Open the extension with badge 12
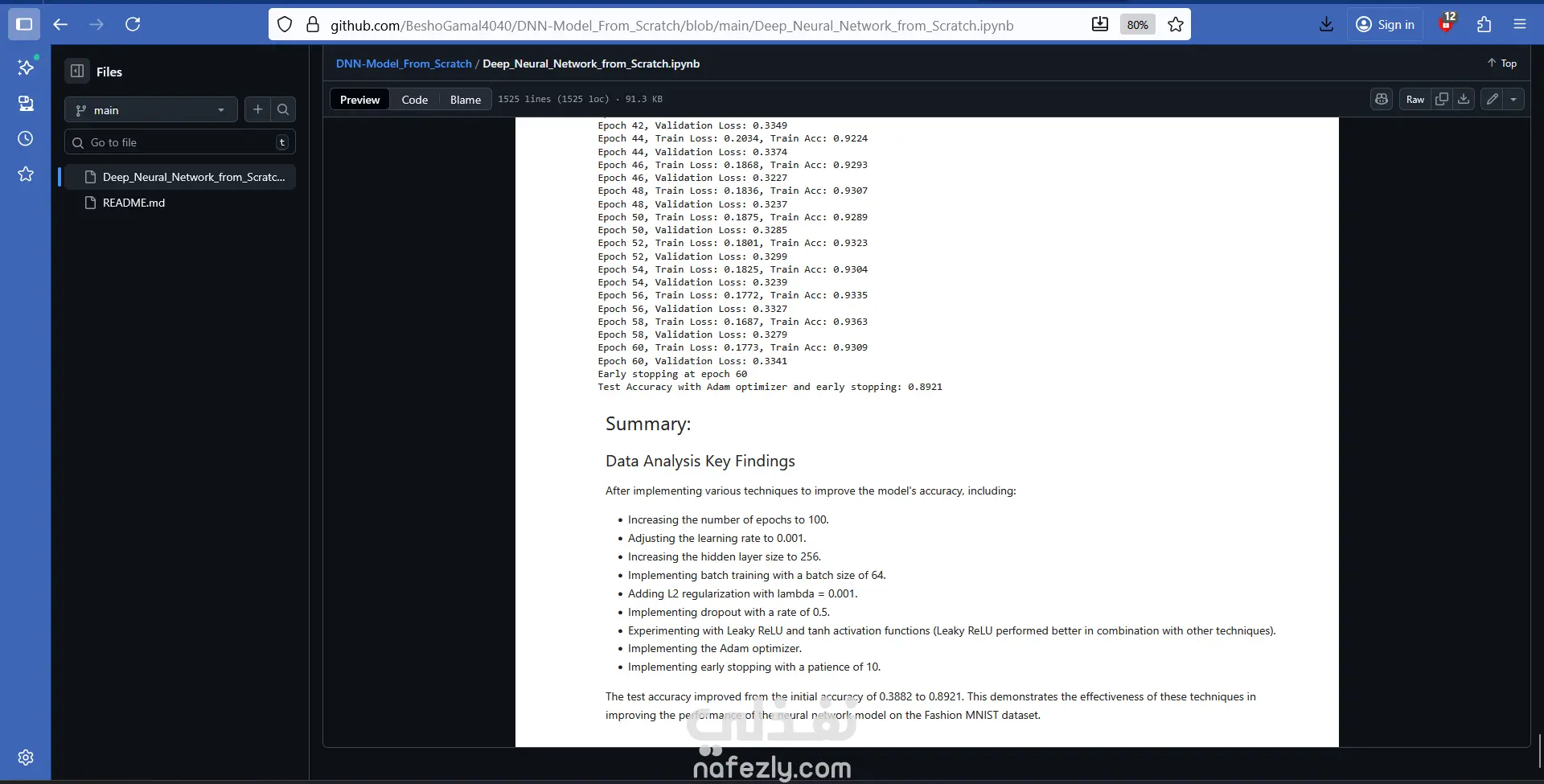 pyautogui.click(x=1447, y=23)
